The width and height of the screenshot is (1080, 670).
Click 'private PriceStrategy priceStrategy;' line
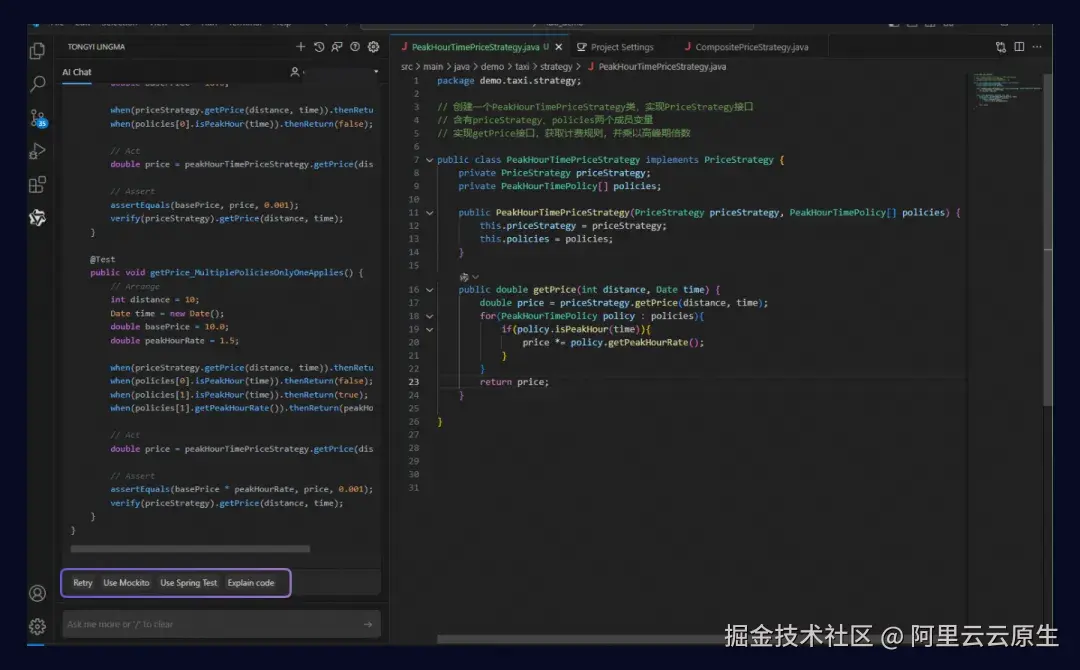(x=554, y=173)
